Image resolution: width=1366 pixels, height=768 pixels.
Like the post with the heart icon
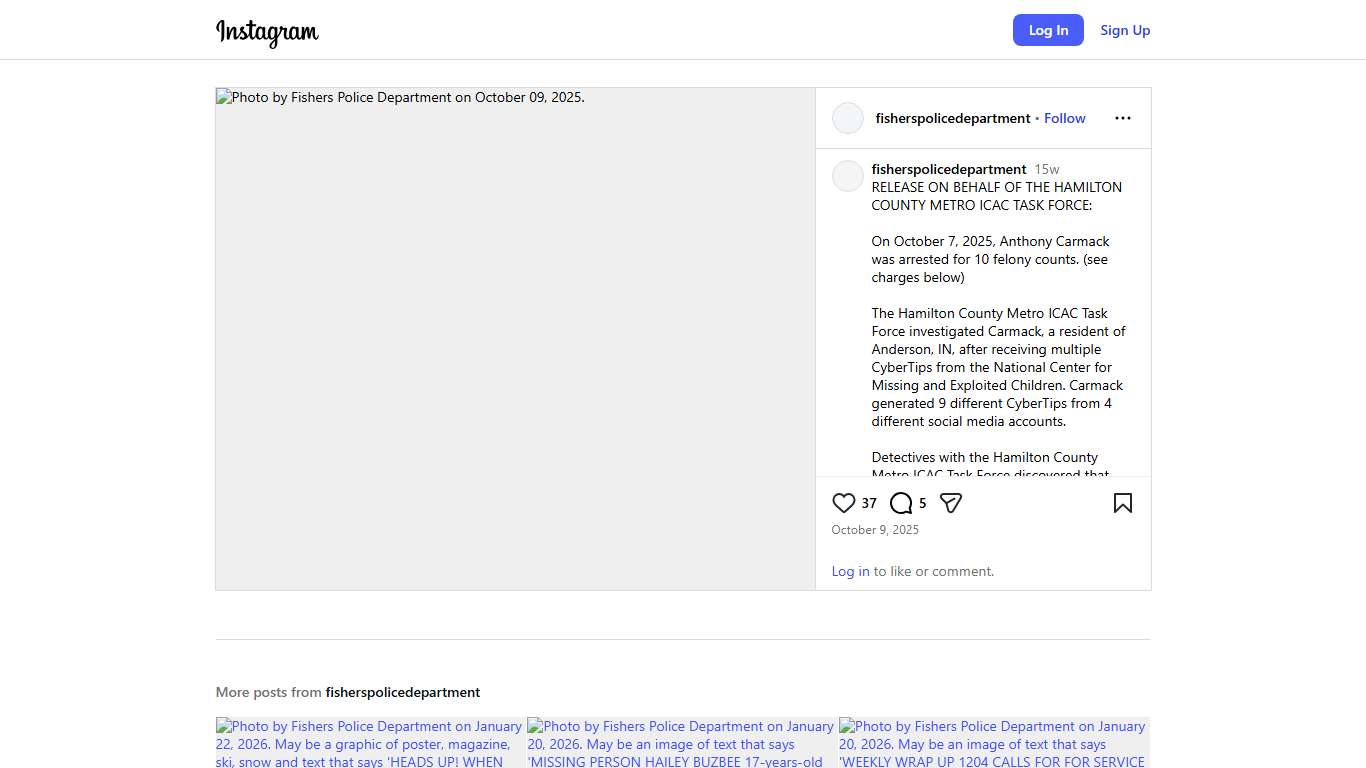[844, 503]
